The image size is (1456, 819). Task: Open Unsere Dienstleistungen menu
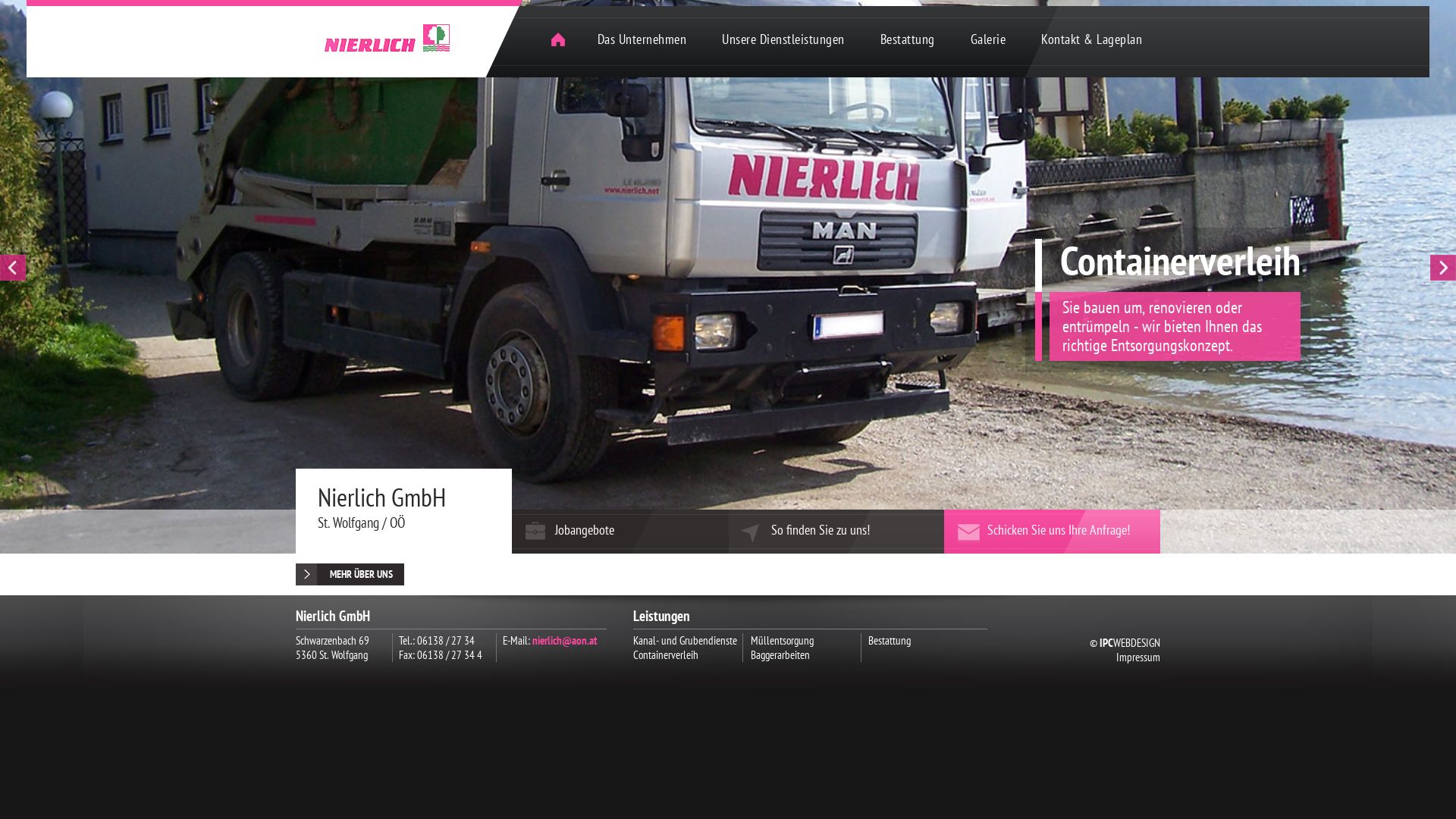783,39
